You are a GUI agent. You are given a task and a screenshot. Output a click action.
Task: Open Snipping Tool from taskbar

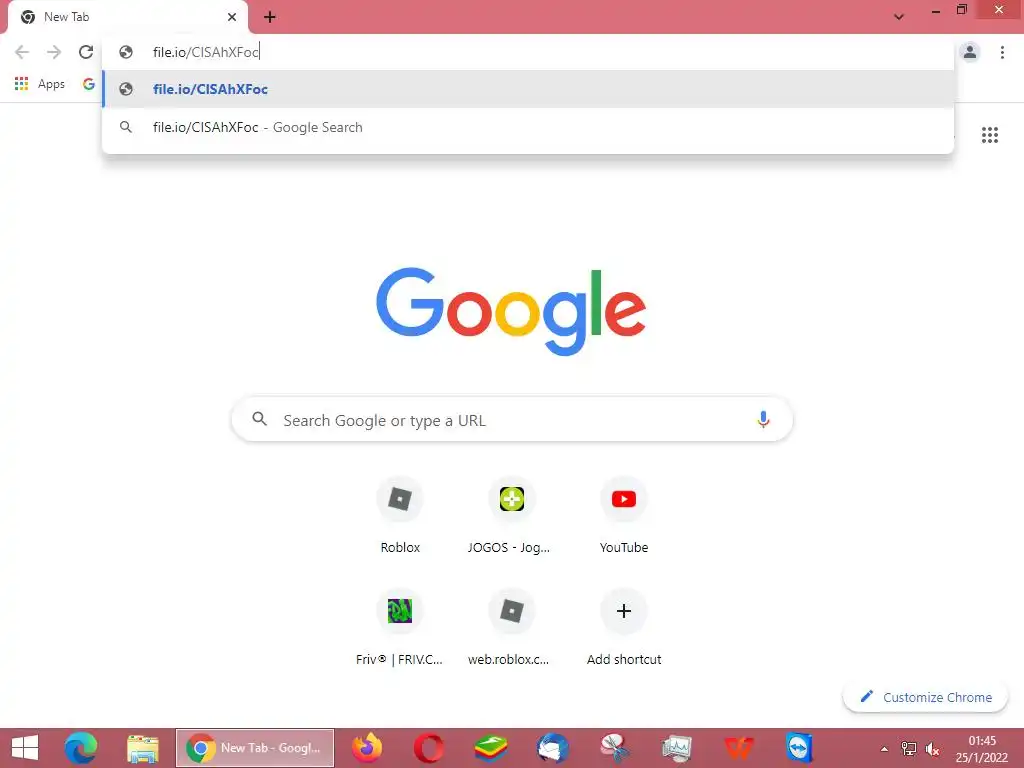click(x=615, y=748)
